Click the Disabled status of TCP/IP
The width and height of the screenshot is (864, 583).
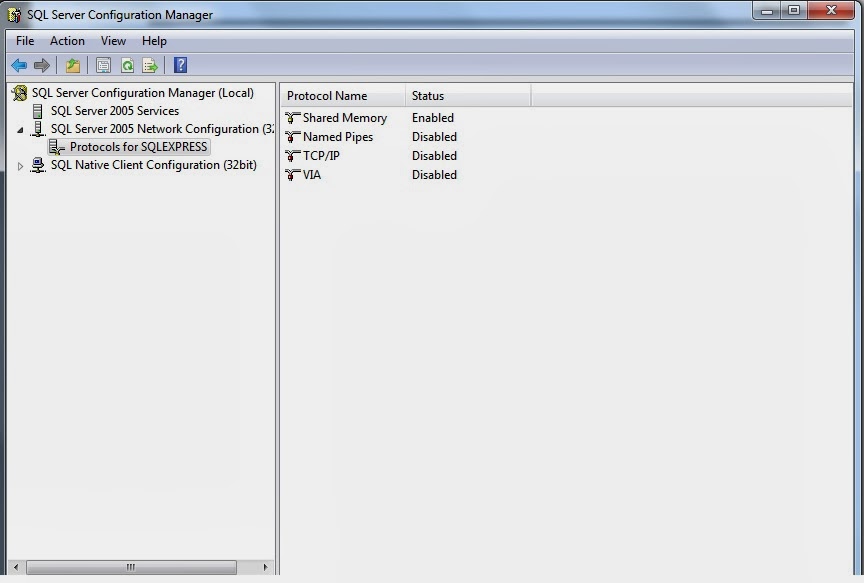[435, 156]
